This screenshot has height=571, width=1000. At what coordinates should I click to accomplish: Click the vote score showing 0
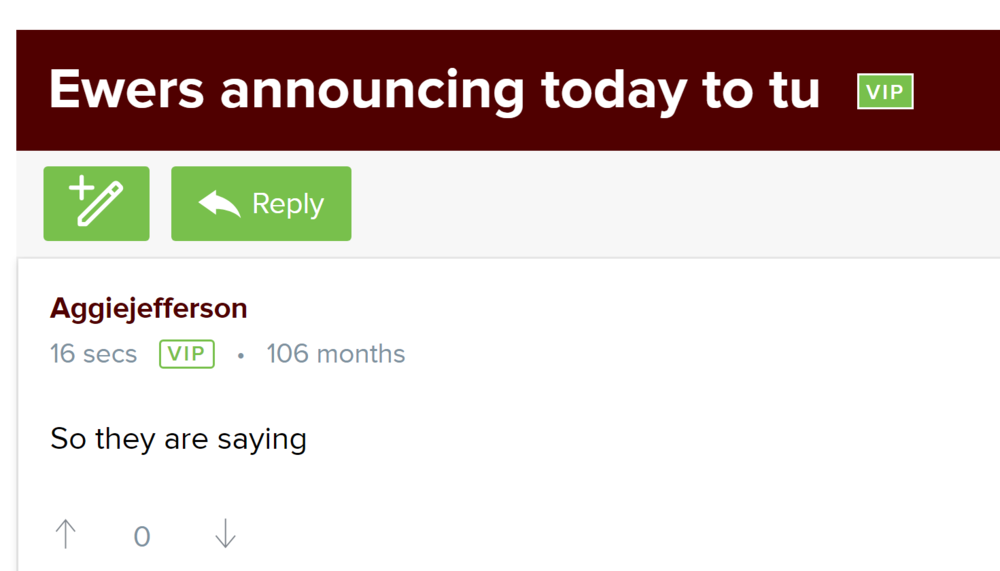(x=142, y=537)
